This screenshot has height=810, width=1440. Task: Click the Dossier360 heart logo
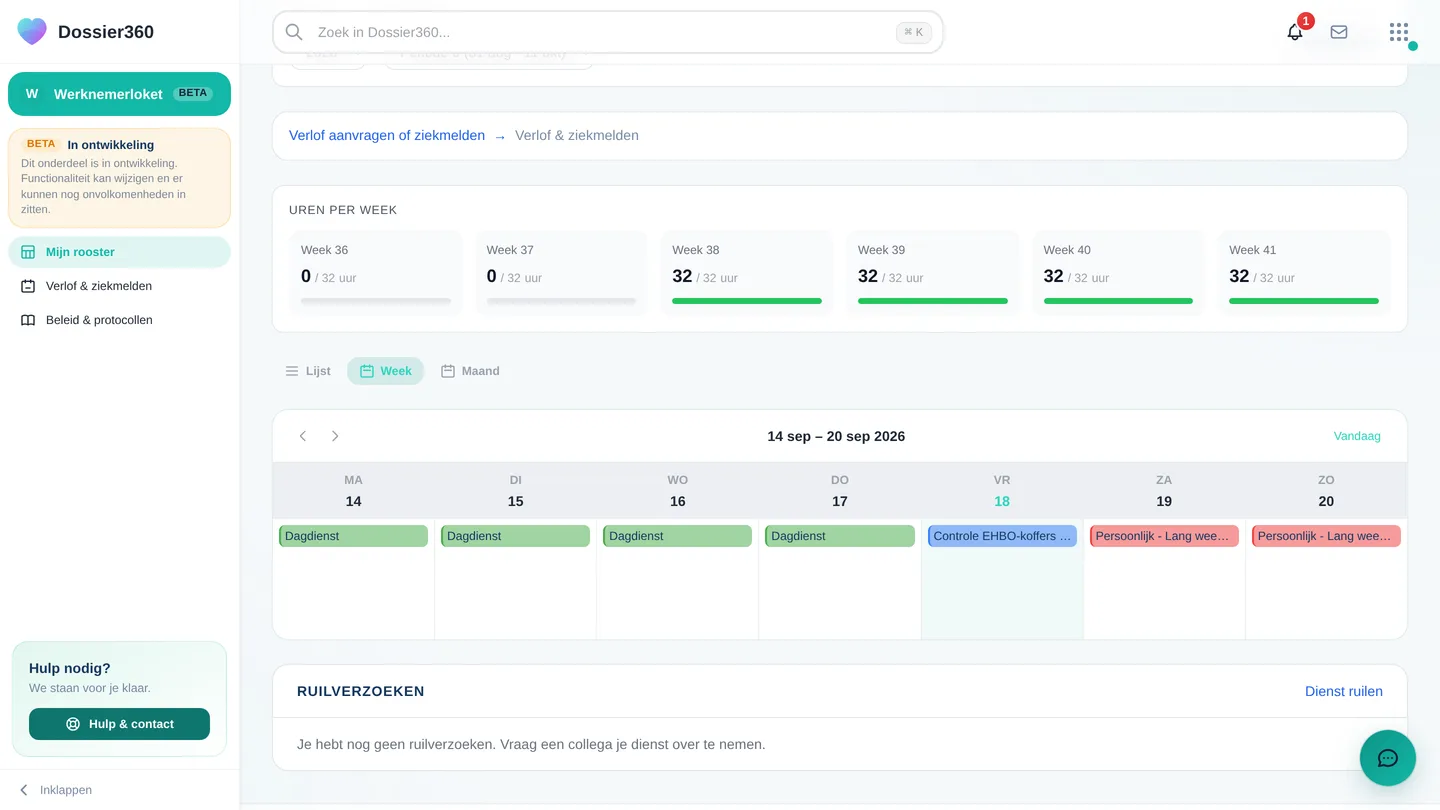[32, 31]
